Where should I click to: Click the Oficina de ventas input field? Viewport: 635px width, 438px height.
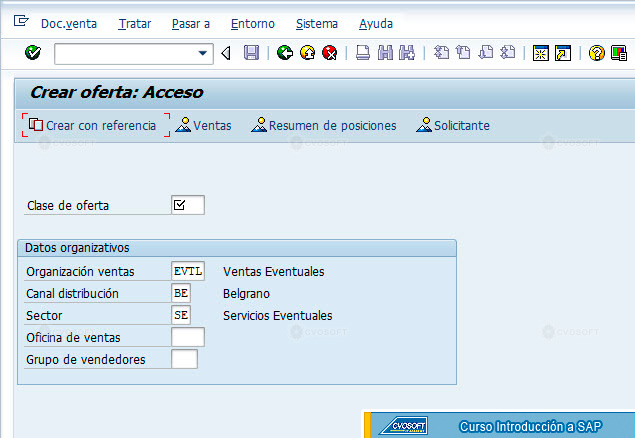pos(188,337)
